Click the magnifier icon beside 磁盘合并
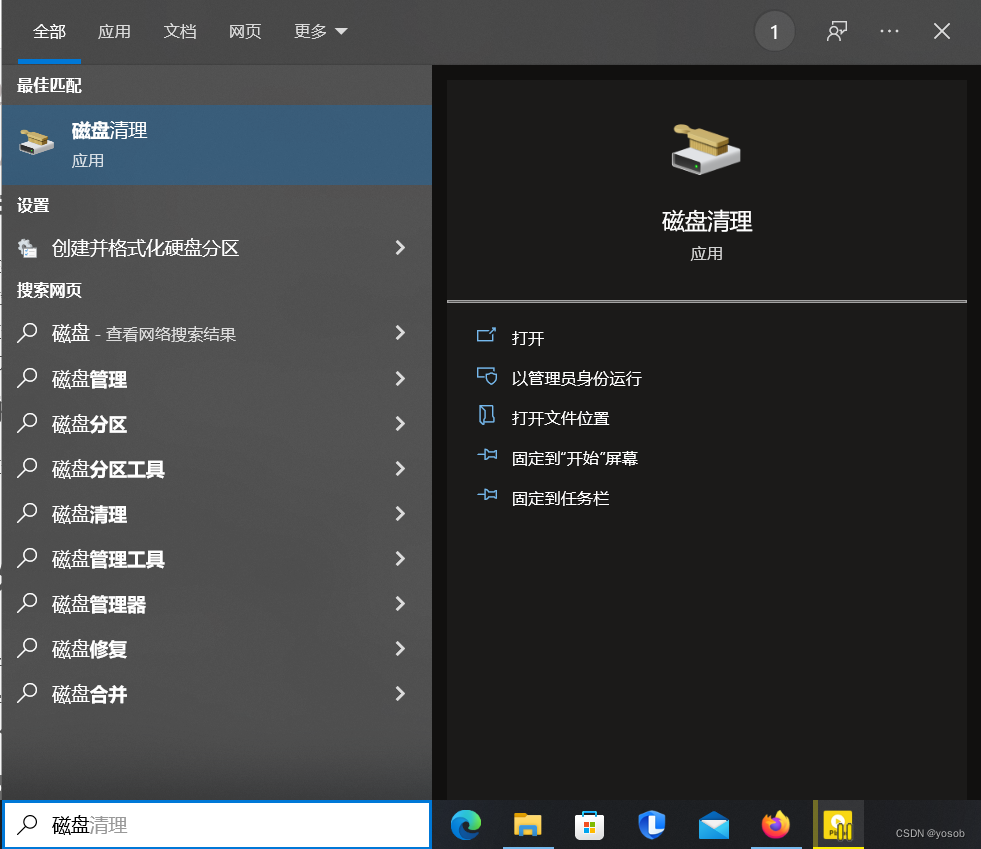This screenshot has width=981, height=849. [28, 693]
